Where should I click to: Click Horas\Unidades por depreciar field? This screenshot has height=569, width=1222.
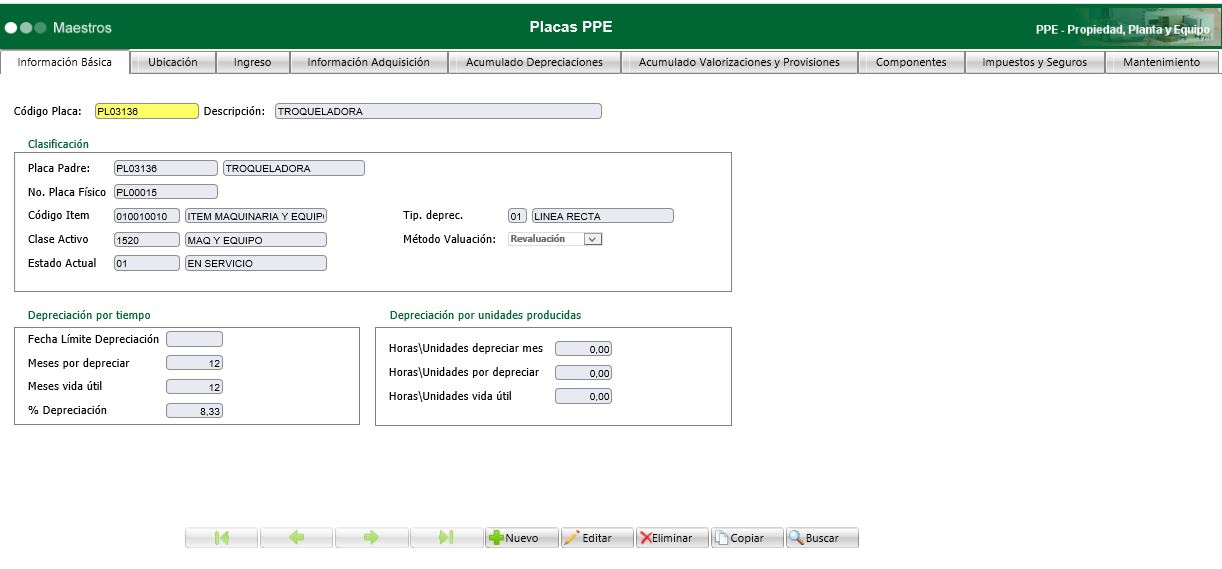[583, 373]
